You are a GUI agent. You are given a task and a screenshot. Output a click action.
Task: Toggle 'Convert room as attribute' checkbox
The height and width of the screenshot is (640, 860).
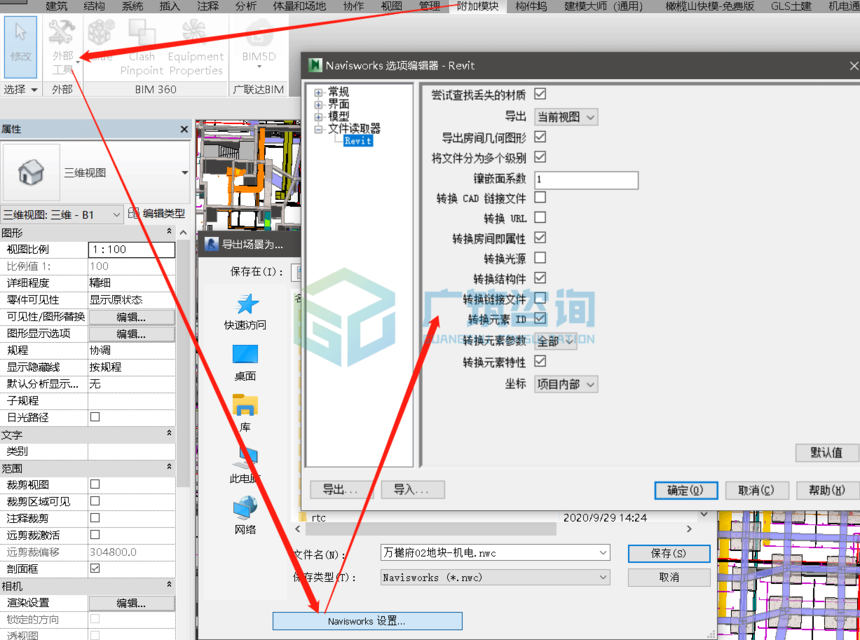(540, 237)
